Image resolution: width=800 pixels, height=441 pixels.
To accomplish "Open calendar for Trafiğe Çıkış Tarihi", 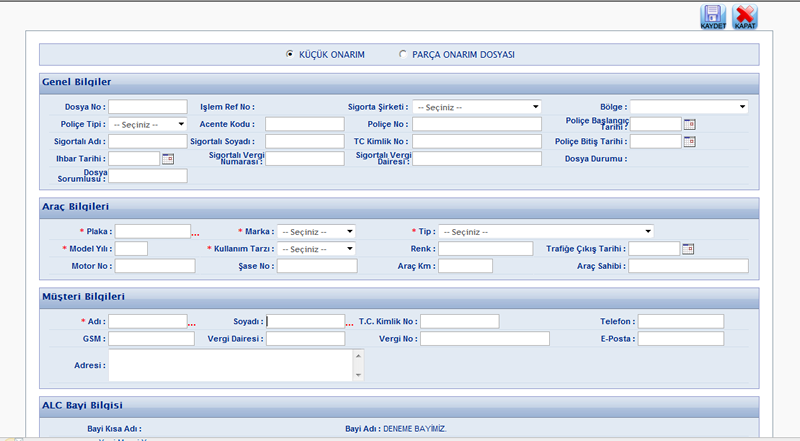I will [x=688, y=248].
